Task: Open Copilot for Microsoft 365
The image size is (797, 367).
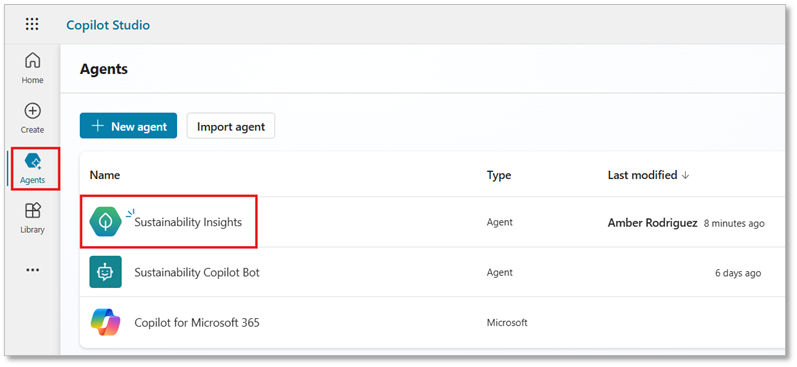Action: tap(197, 322)
